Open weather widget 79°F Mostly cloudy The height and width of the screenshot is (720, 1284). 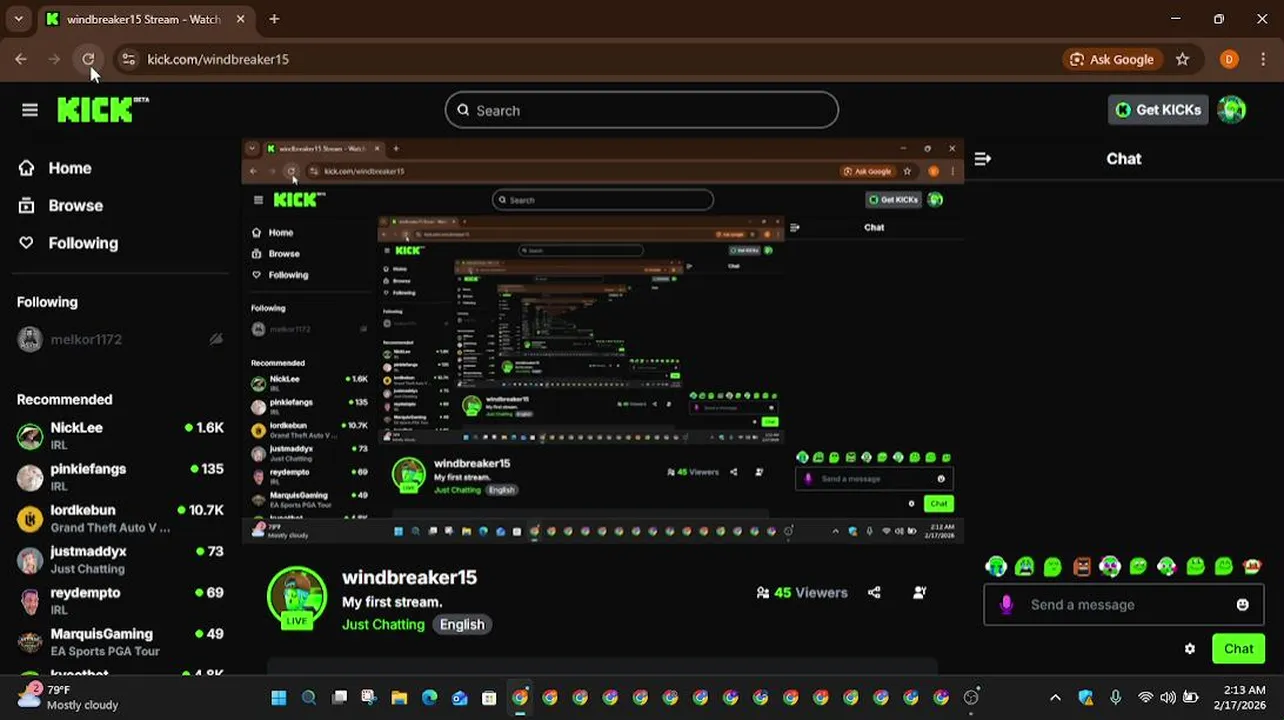pos(70,697)
